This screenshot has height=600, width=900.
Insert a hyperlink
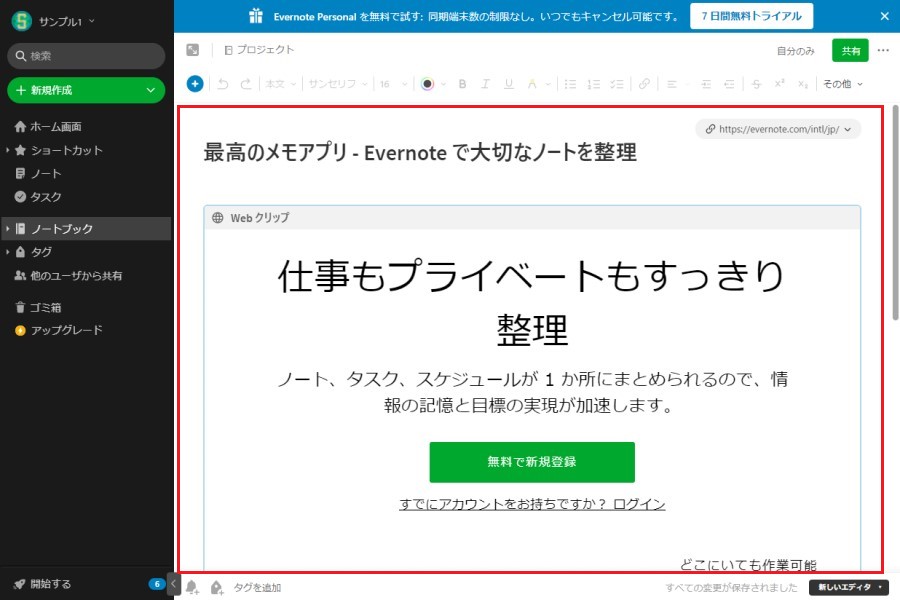point(644,84)
